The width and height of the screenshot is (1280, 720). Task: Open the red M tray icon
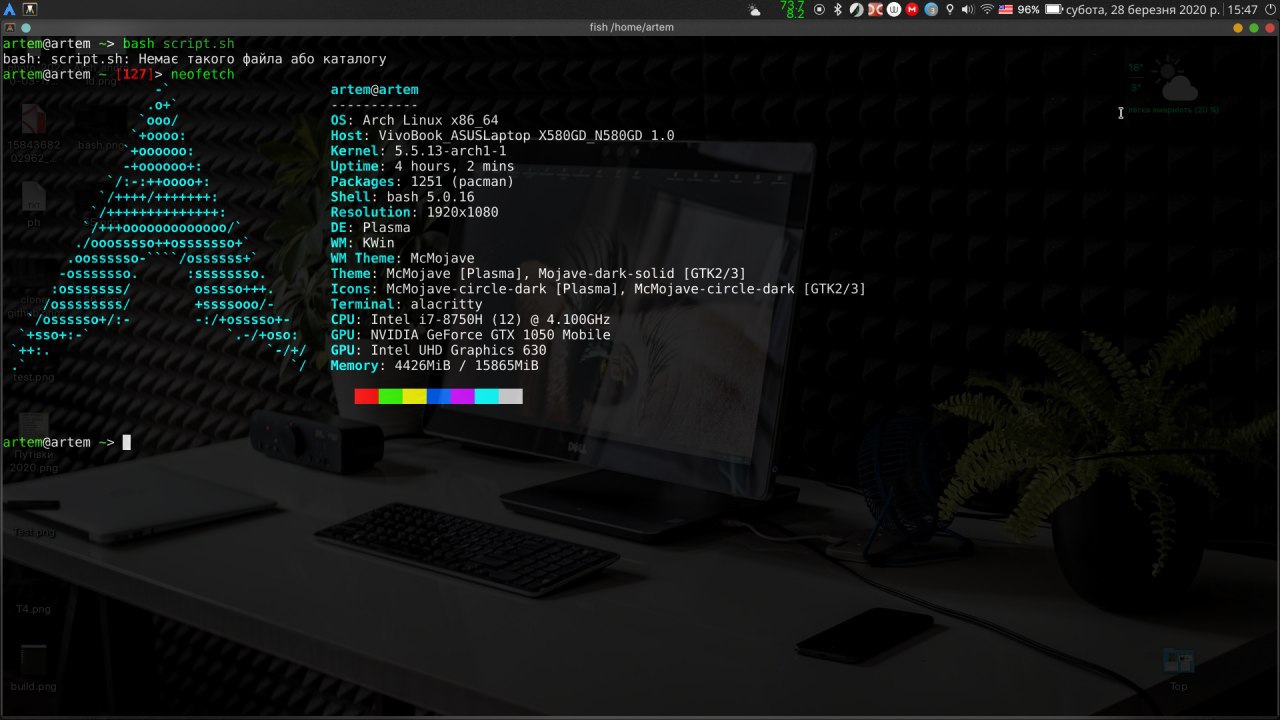point(912,9)
